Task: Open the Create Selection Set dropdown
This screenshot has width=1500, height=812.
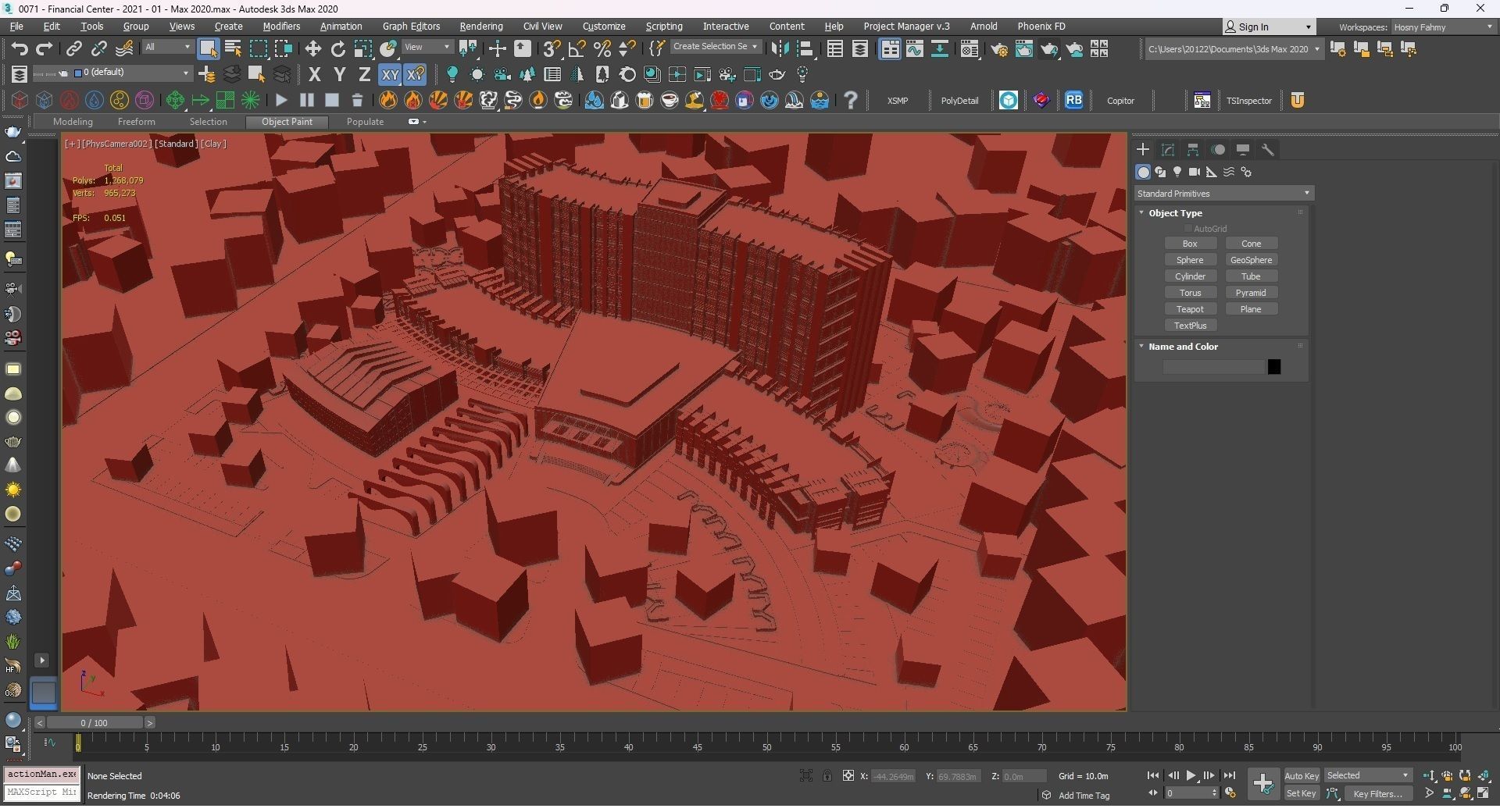Action: pos(715,47)
